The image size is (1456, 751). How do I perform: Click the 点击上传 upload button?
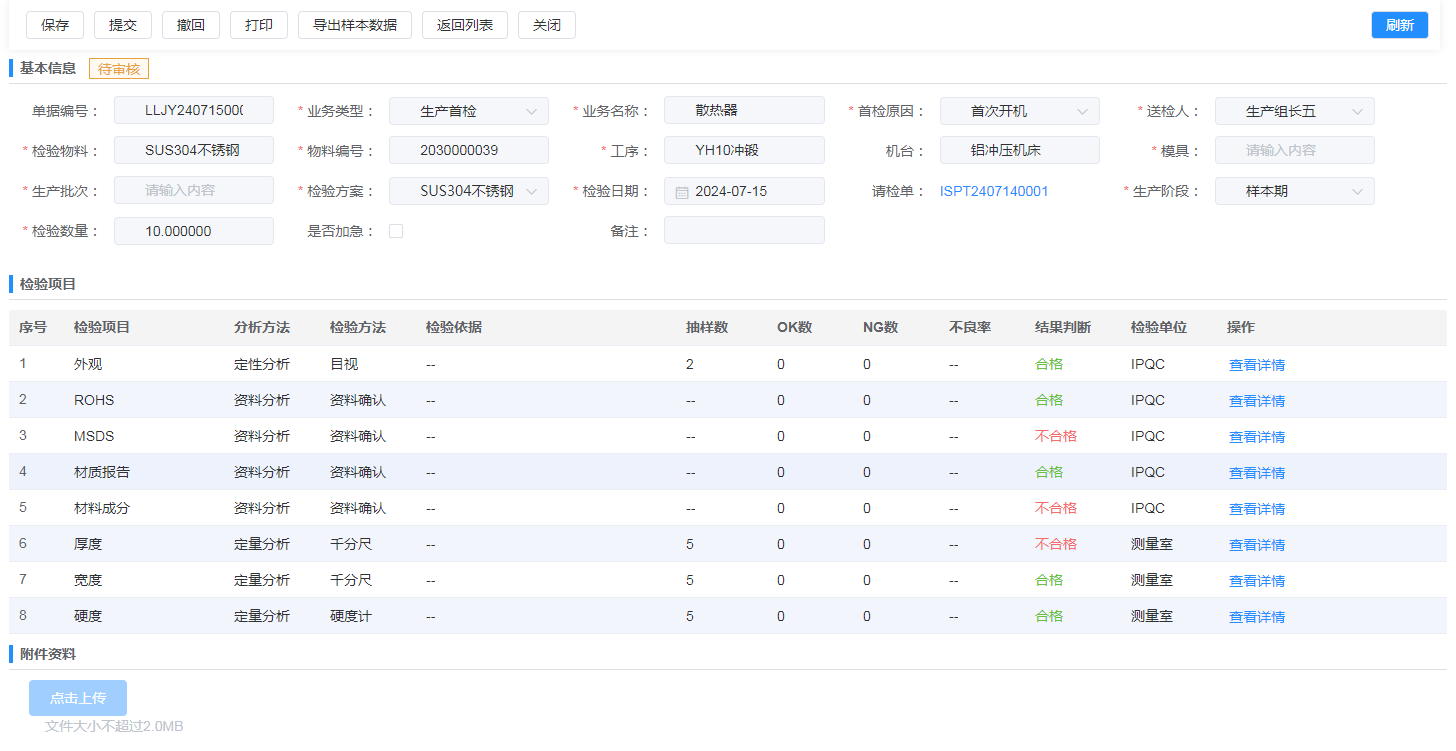tap(78, 698)
